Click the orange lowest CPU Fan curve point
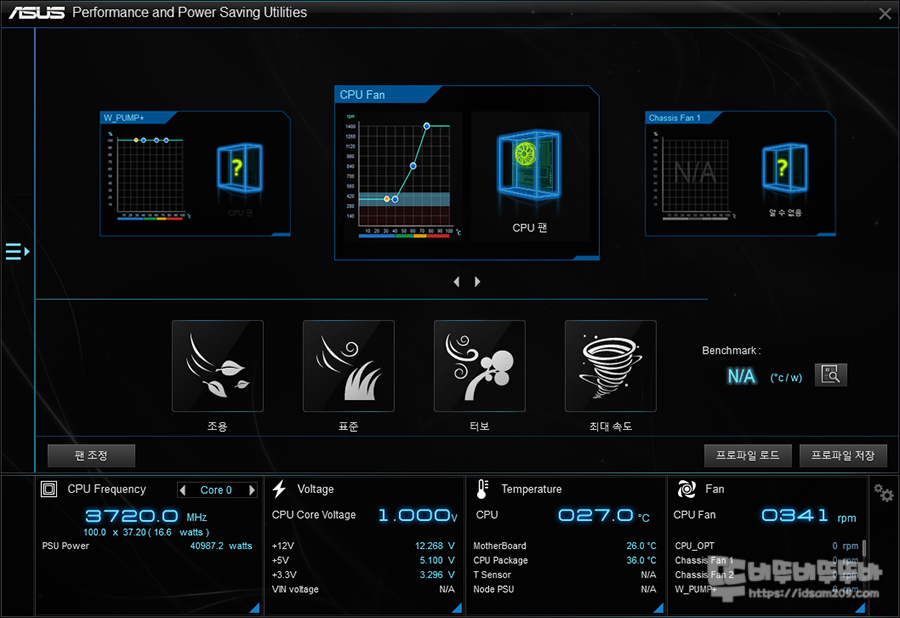 (x=386, y=199)
